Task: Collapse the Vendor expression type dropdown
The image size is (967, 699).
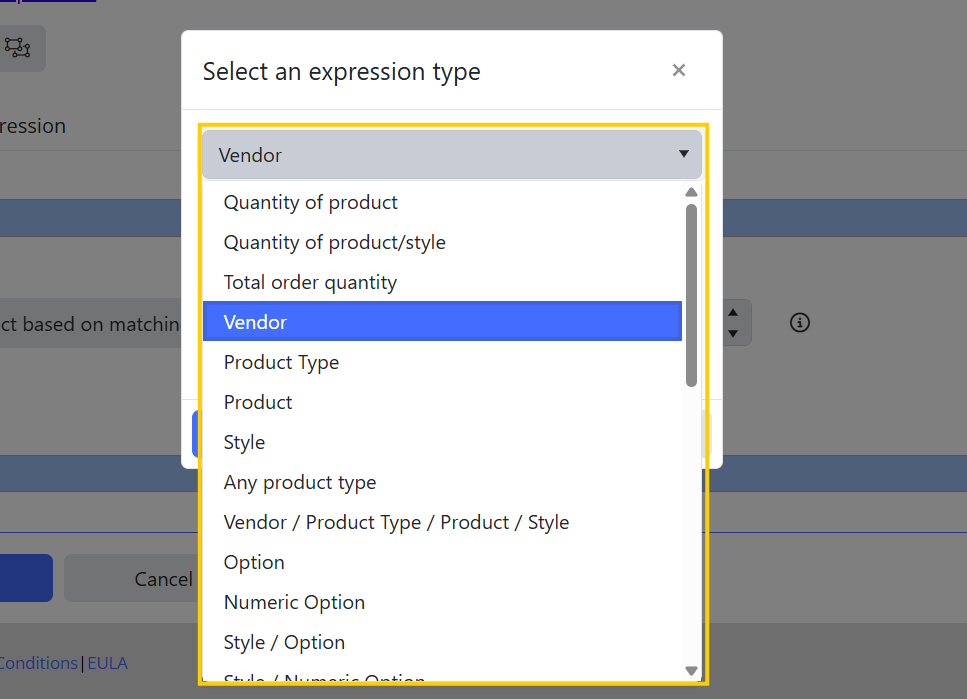Action: coord(452,155)
